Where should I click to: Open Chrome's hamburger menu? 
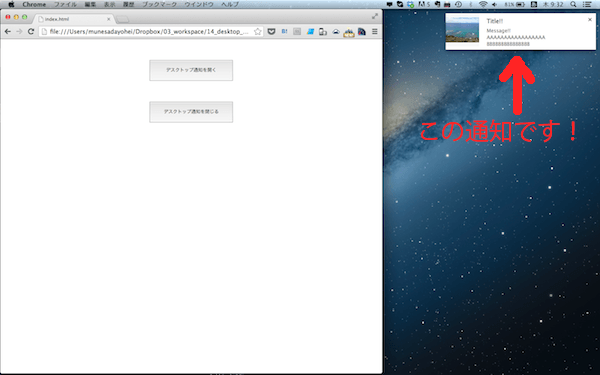(x=375, y=31)
